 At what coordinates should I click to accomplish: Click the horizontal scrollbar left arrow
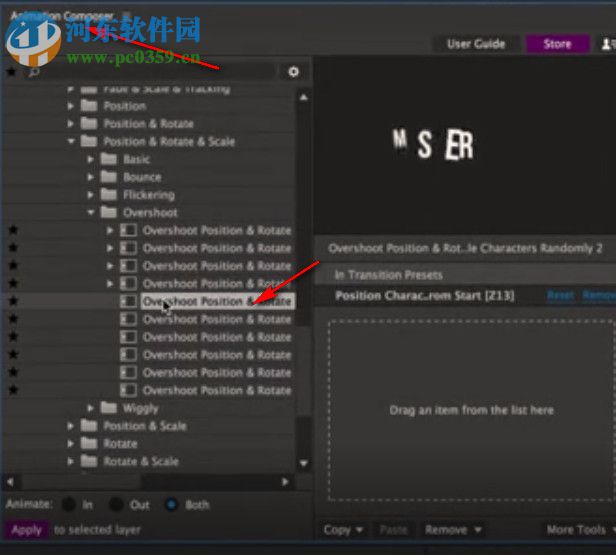[x=10, y=482]
